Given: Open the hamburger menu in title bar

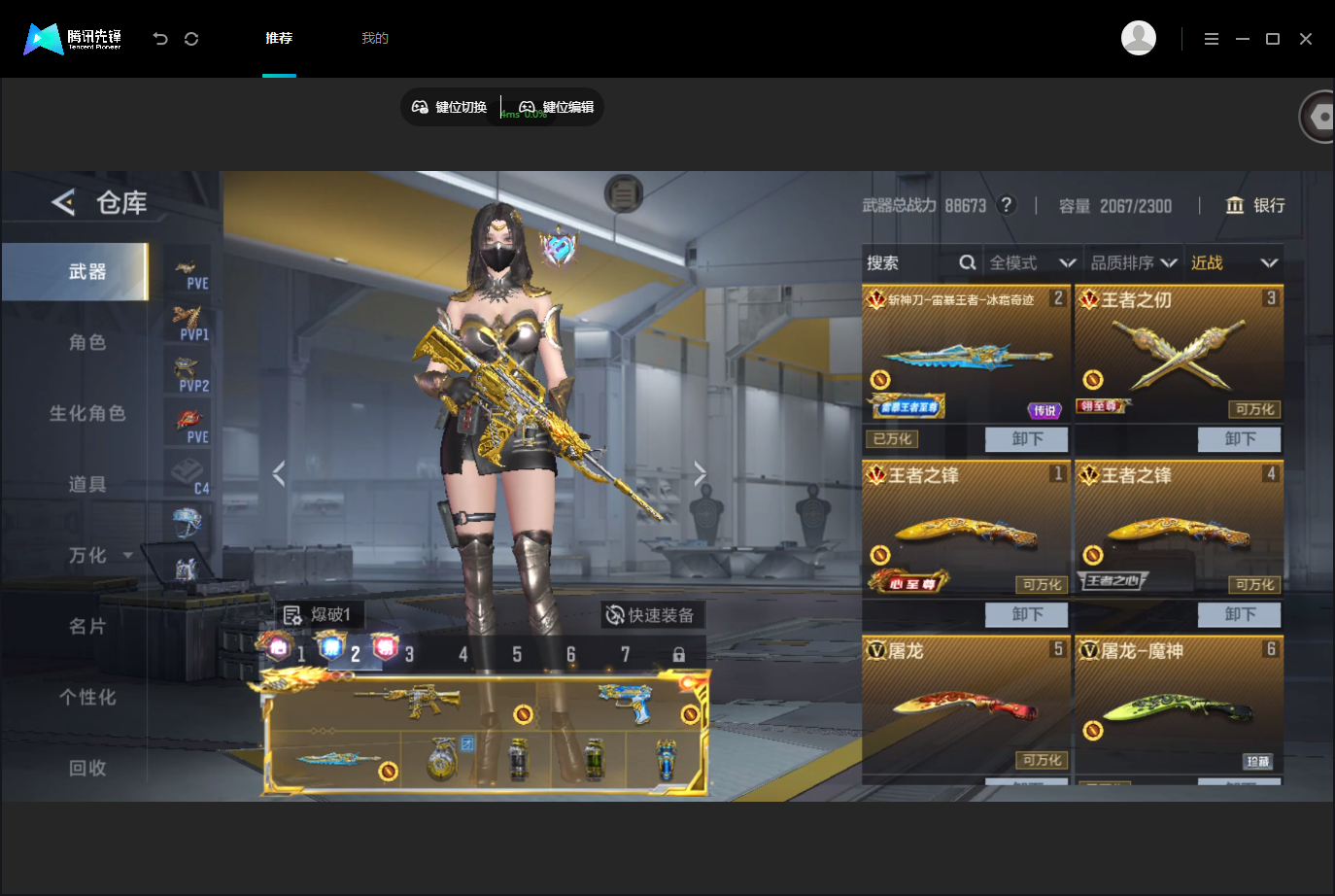Looking at the screenshot, I should coord(1211,39).
